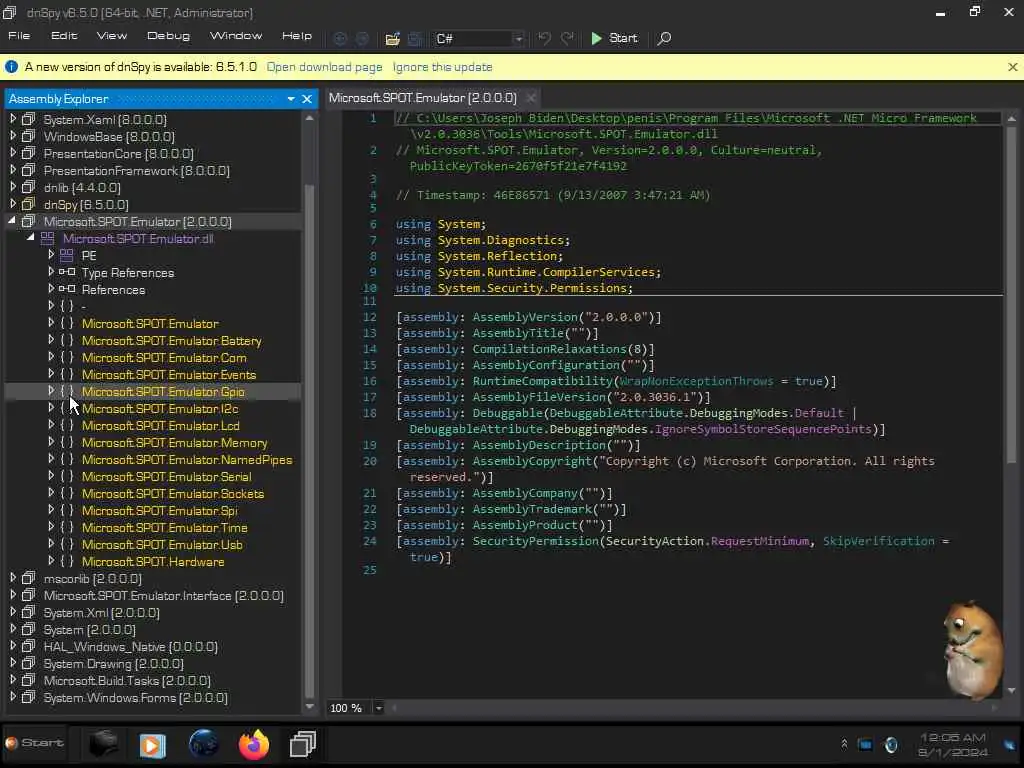
Task: Click the AssemblyFileVersion attribute in code
Action: 539,397
